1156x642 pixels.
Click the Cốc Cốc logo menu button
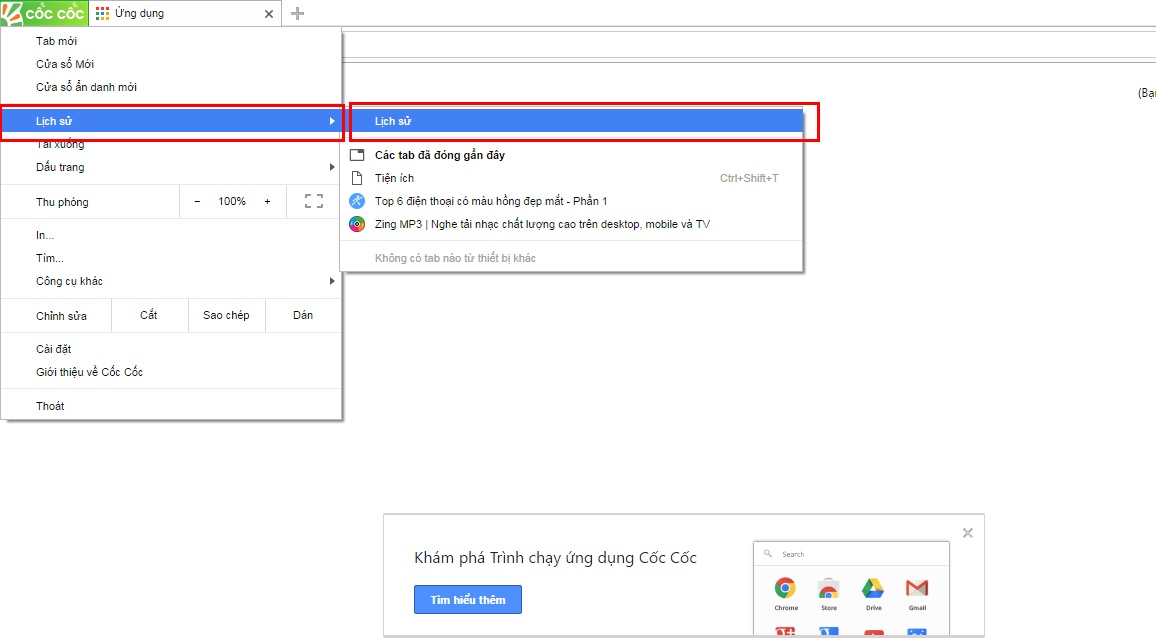coord(44,13)
